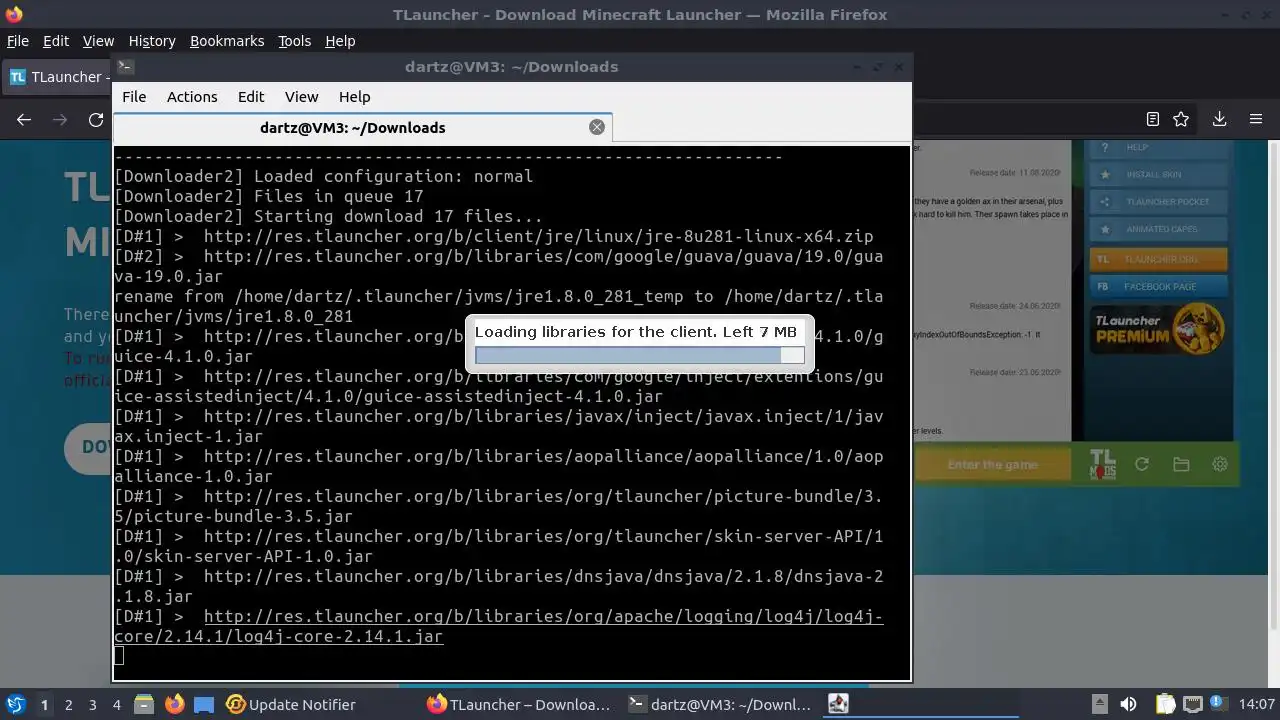
Task: Open file manager from taskbar
Action: (x=144, y=704)
